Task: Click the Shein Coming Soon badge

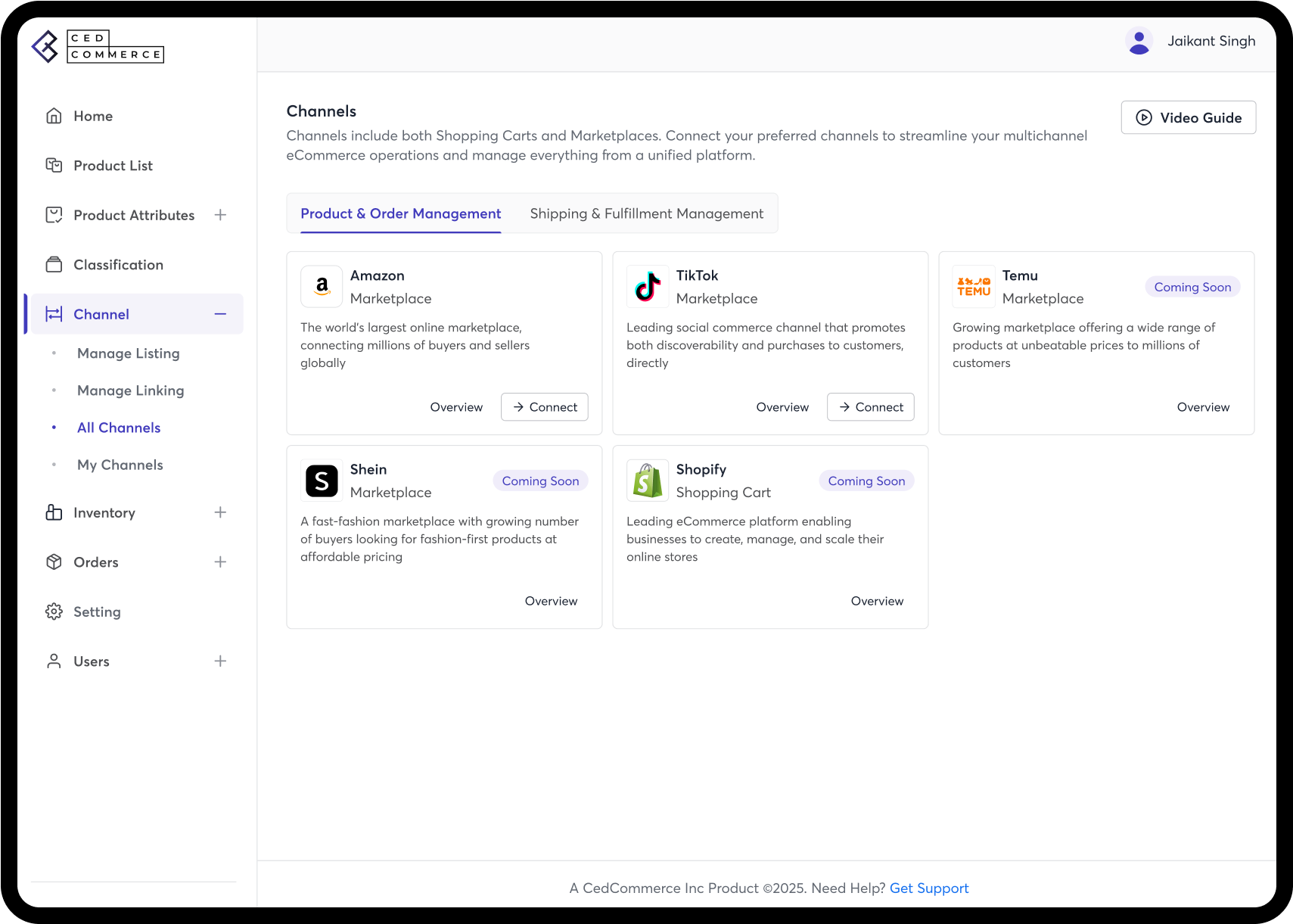Action: pos(540,481)
